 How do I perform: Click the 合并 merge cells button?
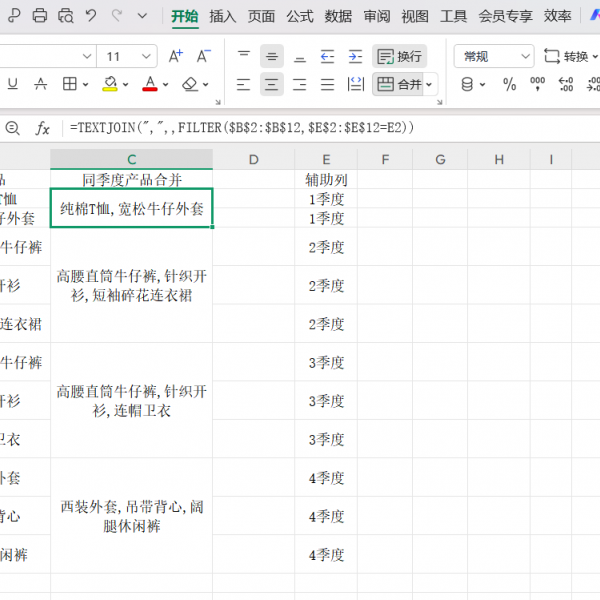[x=400, y=85]
